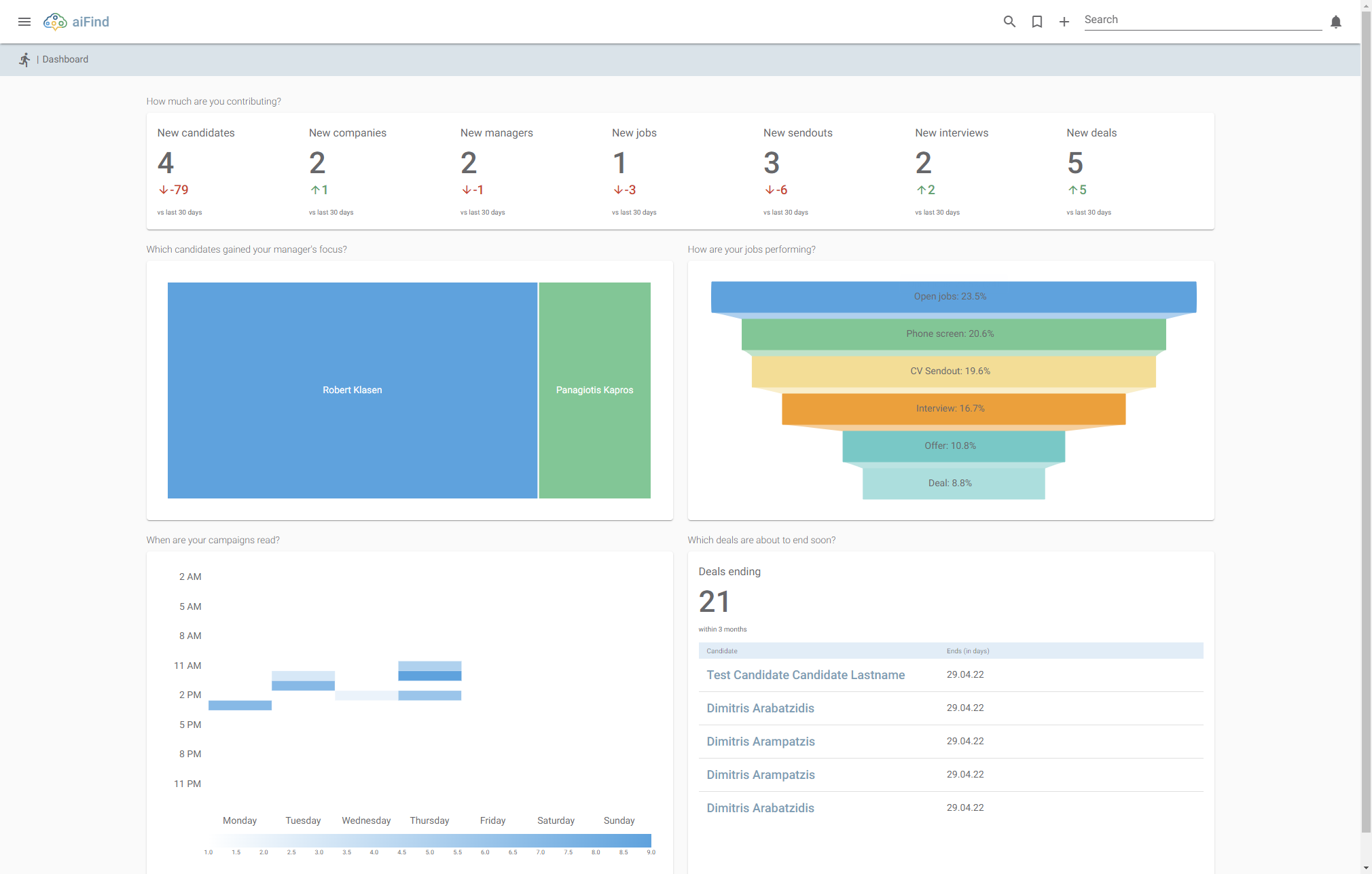
Task: Open the hamburger navigation menu
Action: point(24,21)
